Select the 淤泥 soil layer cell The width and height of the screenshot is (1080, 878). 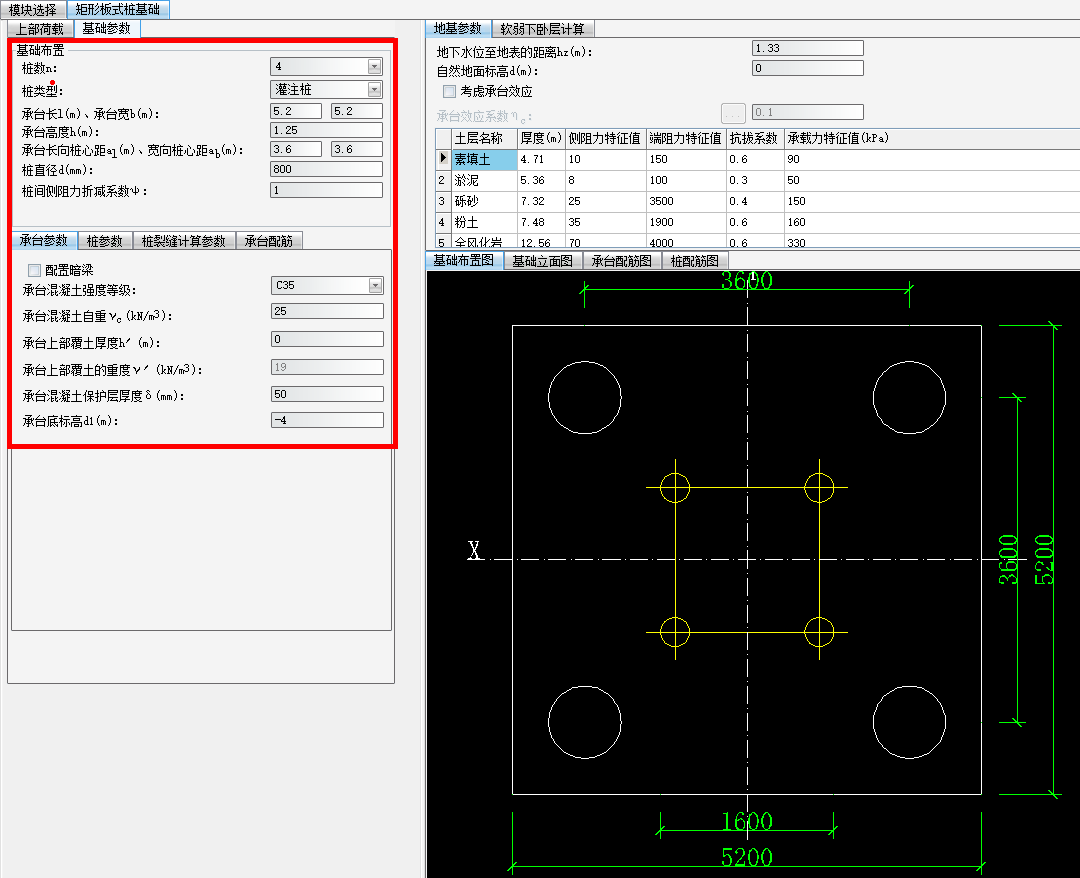pyautogui.click(x=484, y=180)
